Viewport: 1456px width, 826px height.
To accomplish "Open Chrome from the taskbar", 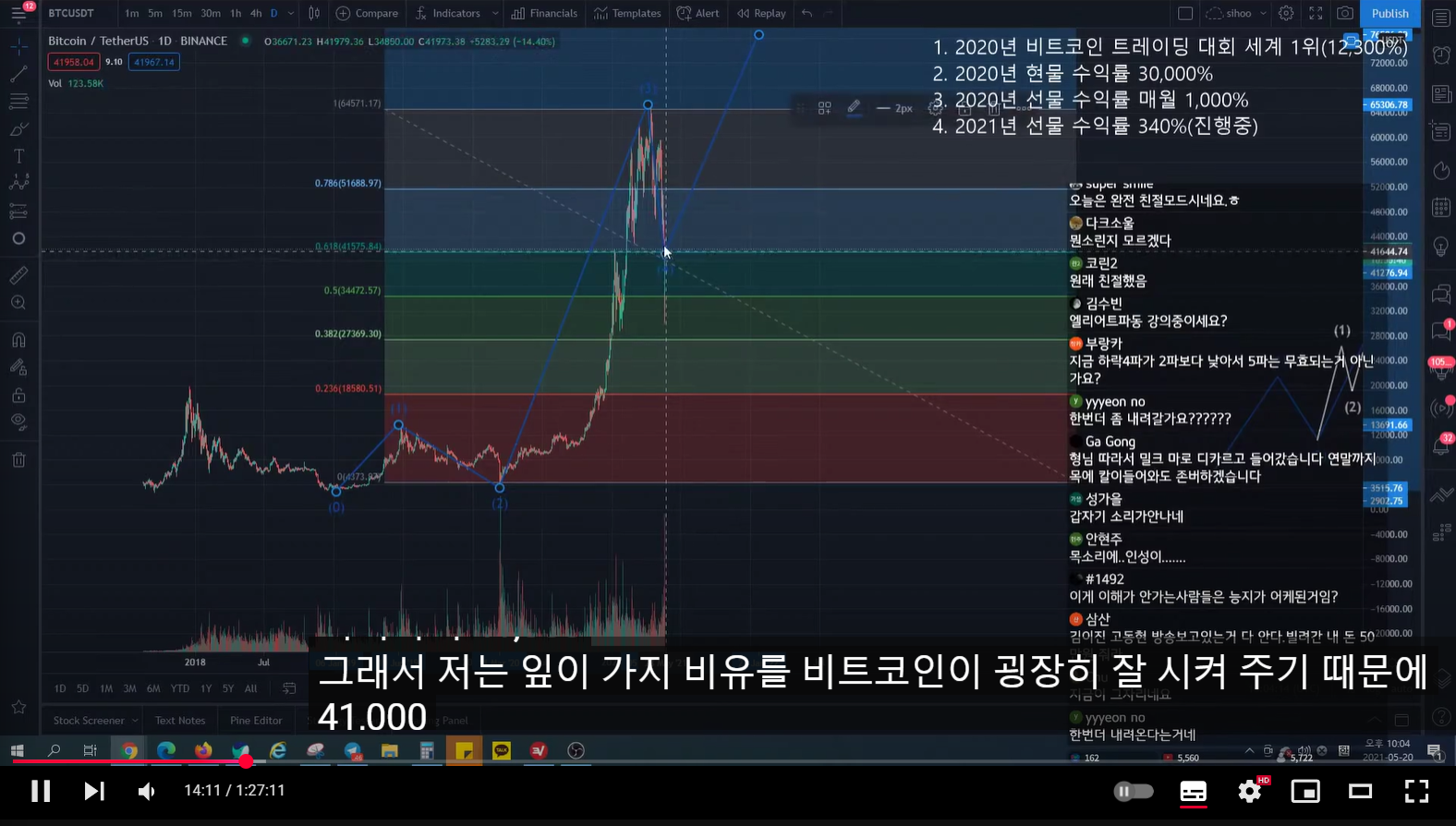I will point(129,750).
